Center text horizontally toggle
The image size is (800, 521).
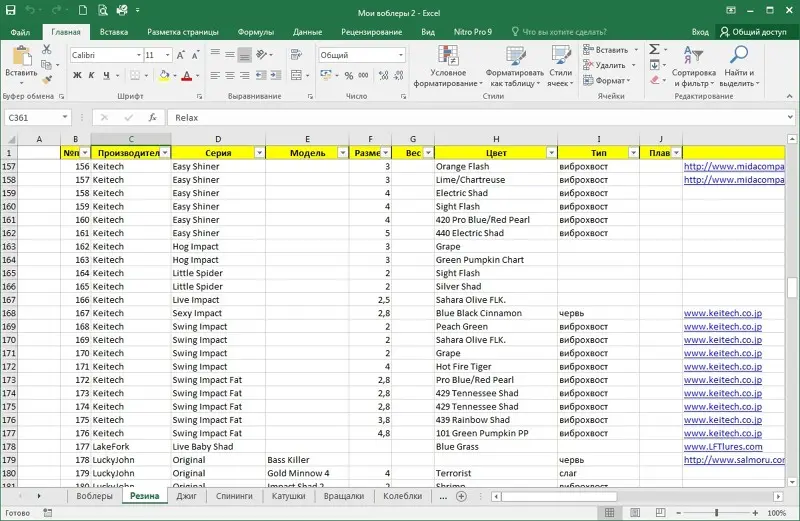pyautogui.click(x=230, y=76)
